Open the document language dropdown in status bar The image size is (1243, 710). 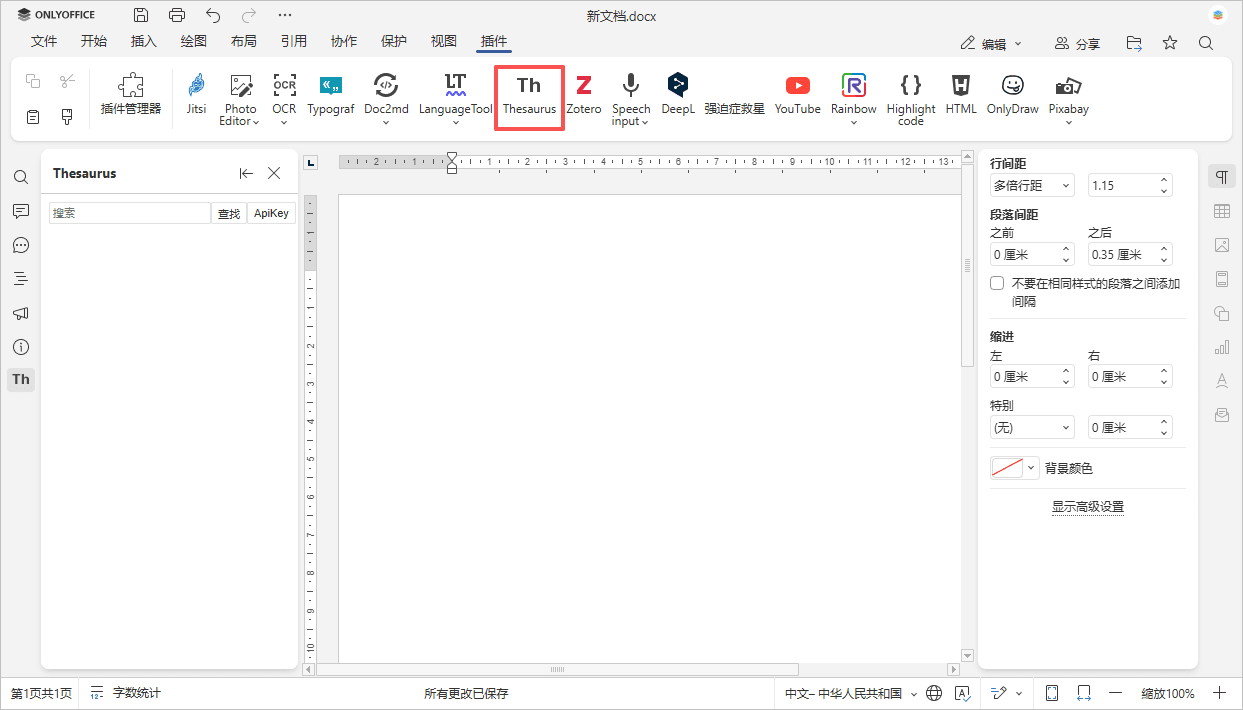click(x=847, y=692)
